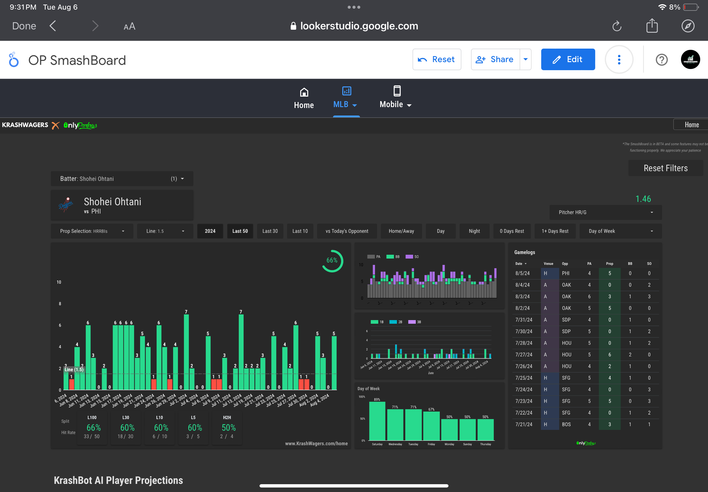Open the MLB page menu
Screen dimensions: 708x492
(346, 98)
